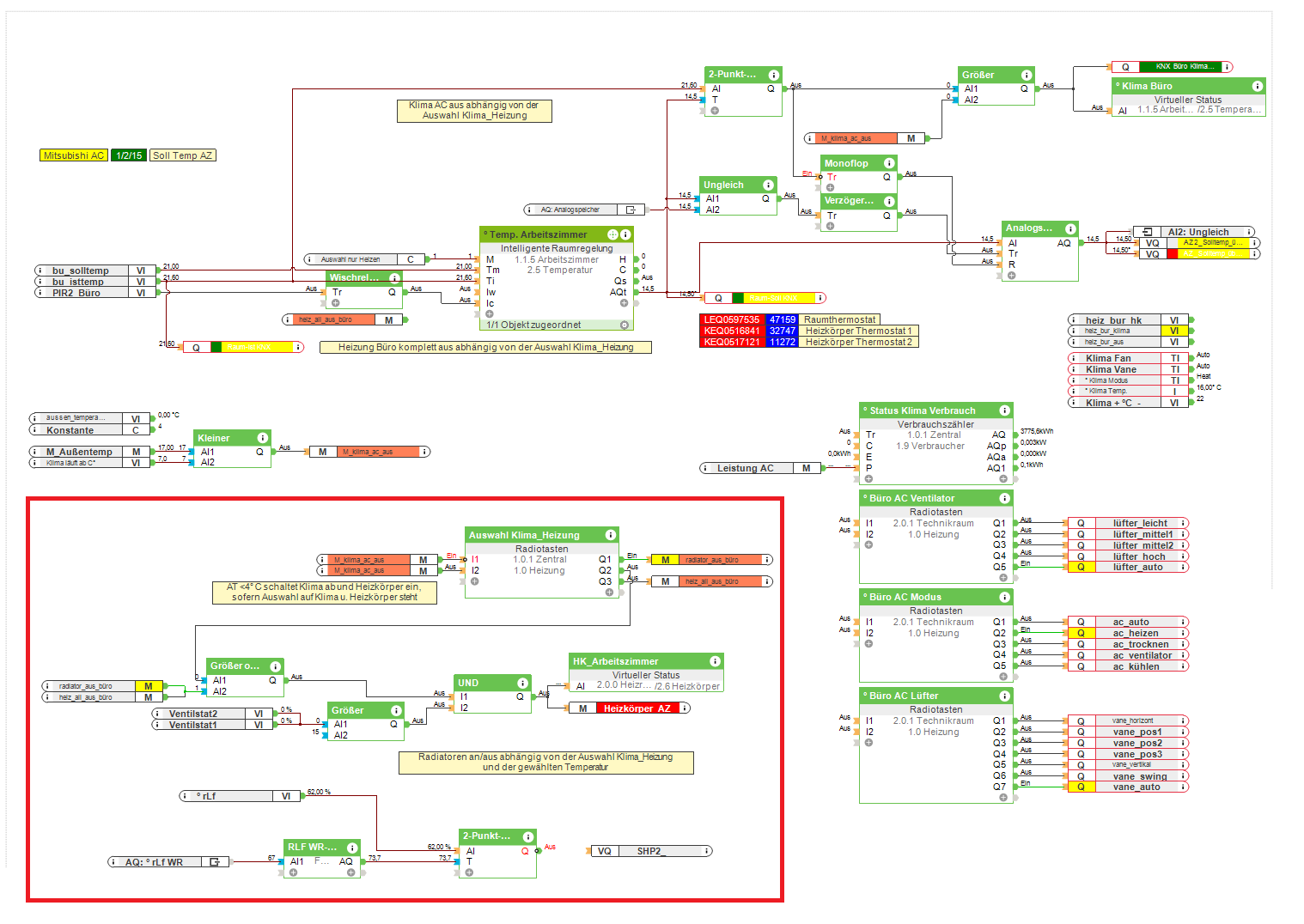Open info icon on SHP2_ virtual output
Viewport: 1304px width, 924px height.
pos(706,851)
